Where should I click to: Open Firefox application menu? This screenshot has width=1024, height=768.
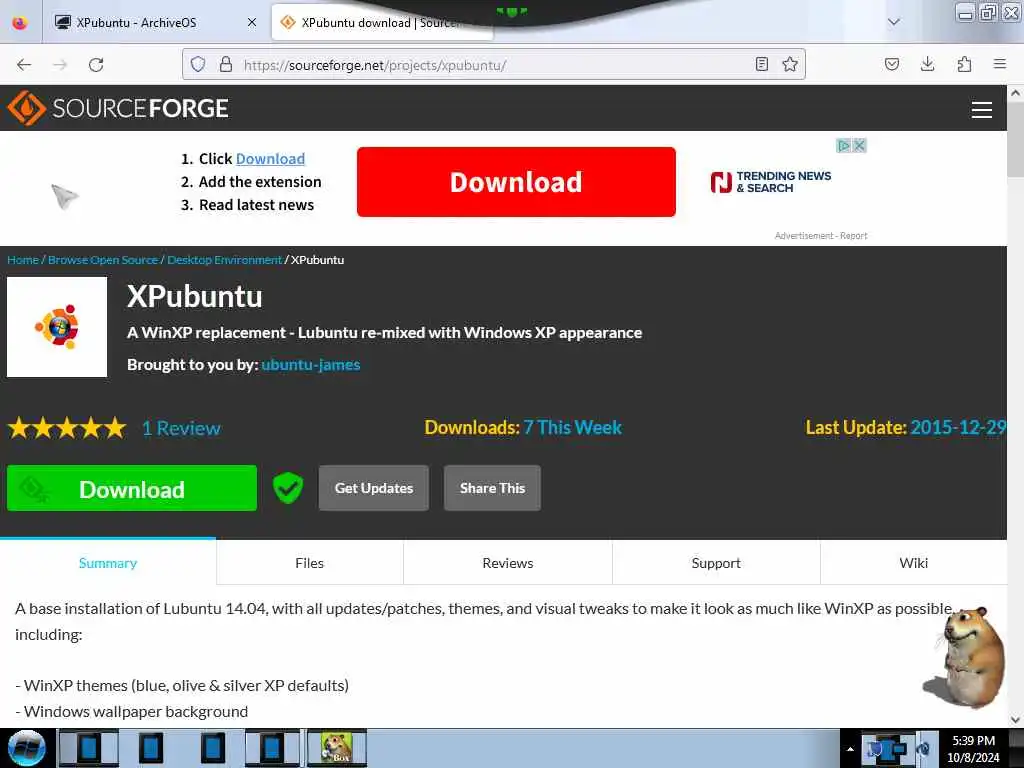[1000, 64]
